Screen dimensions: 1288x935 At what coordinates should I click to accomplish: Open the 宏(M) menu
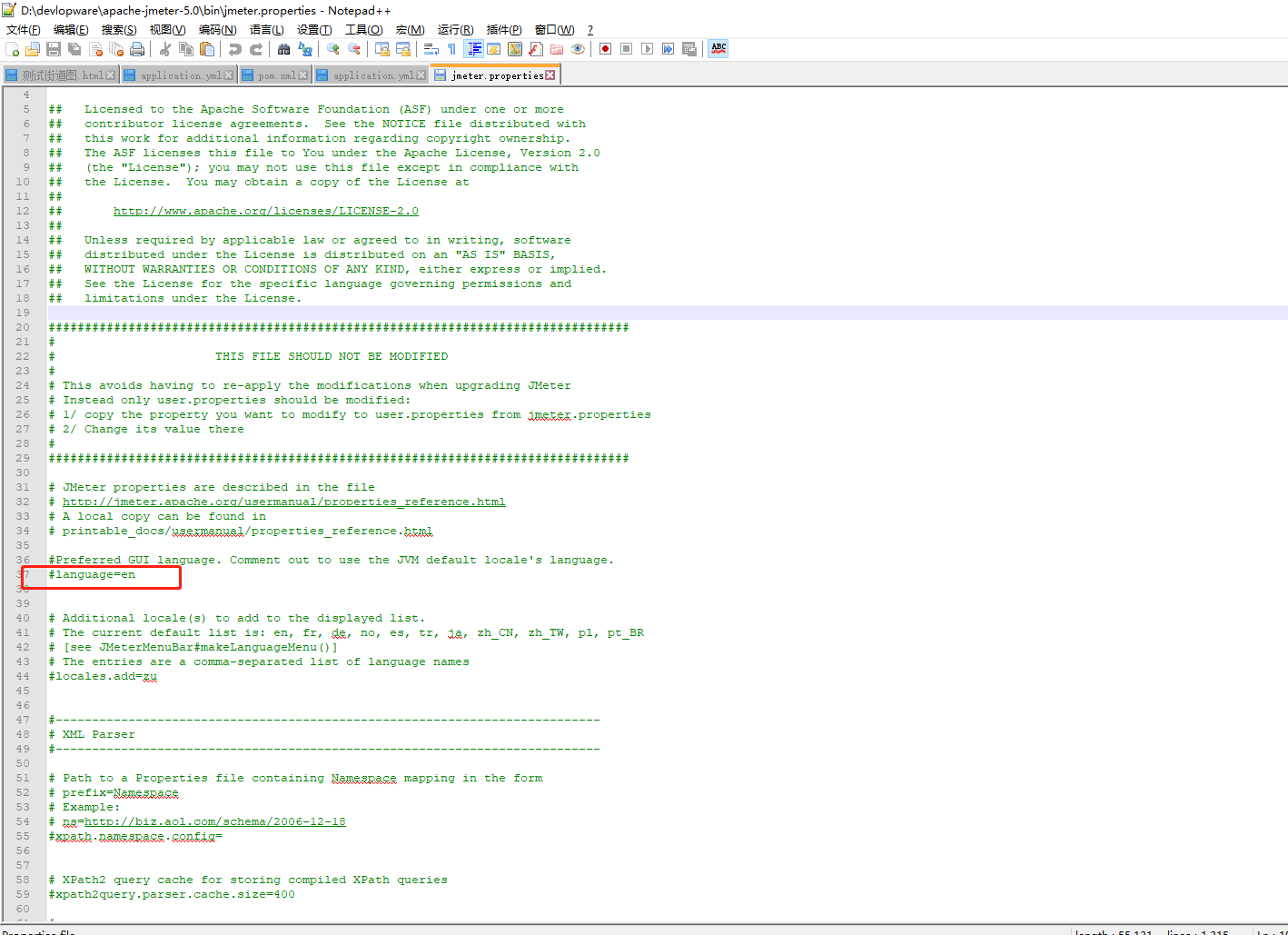[x=411, y=30]
